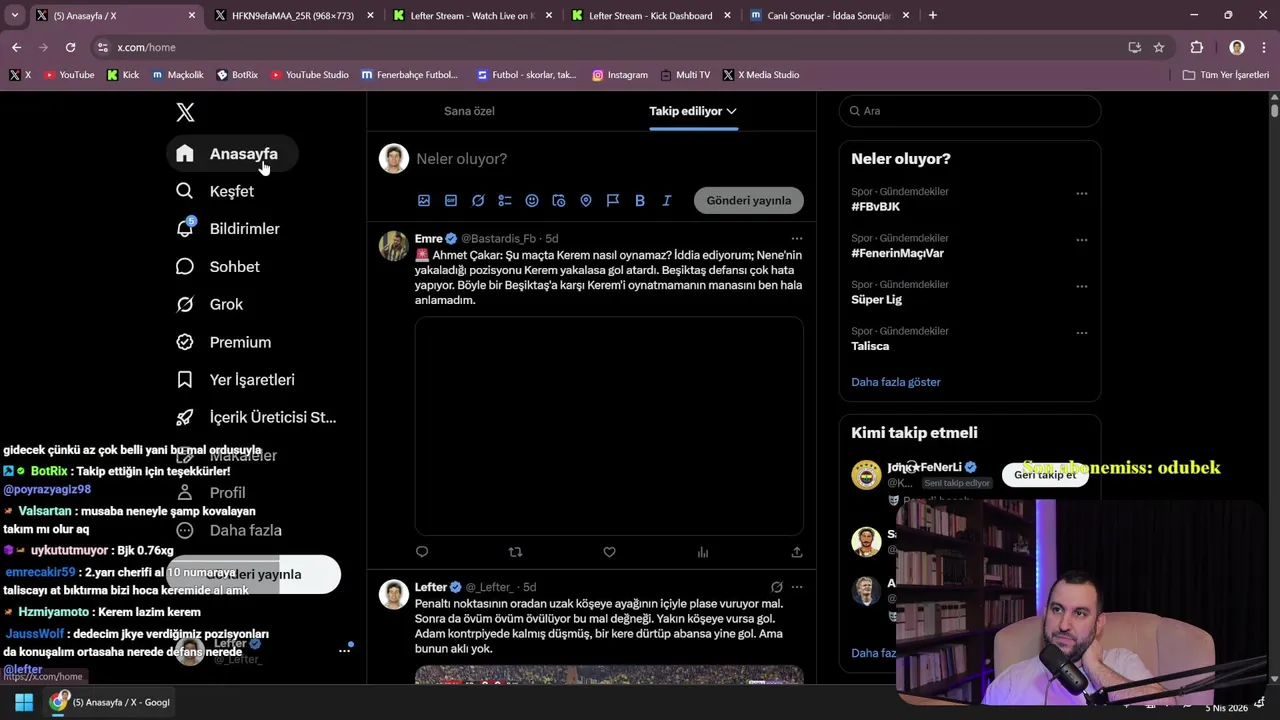Open the Keşfet search page
Image resolution: width=1280 pixels, height=720 pixels.
tap(215, 191)
